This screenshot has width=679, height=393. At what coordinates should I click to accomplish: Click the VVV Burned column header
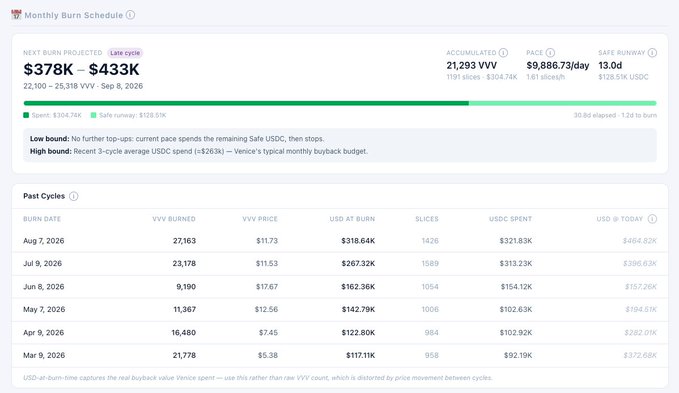(x=174, y=219)
